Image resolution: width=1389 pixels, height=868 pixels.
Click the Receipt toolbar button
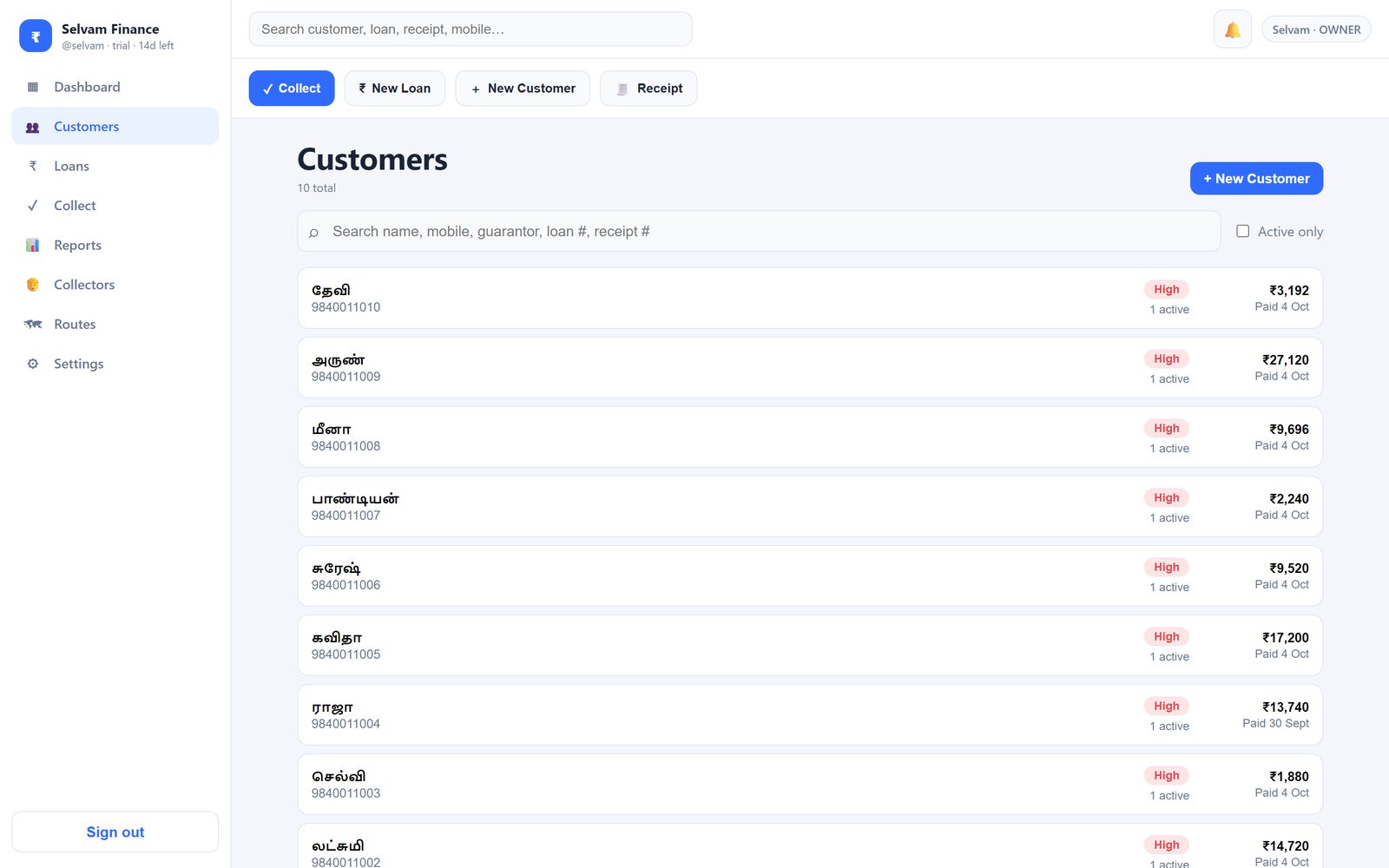[648, 89]
